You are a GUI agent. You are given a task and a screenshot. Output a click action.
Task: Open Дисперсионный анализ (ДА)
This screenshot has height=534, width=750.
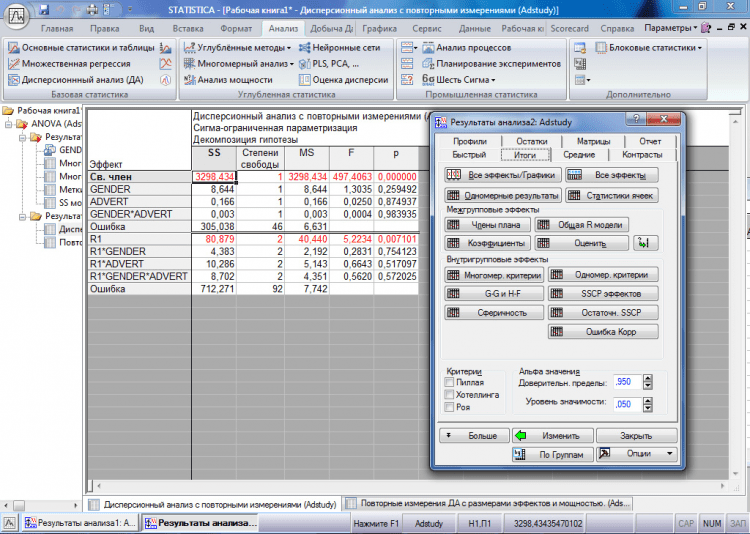click(76, 80)
